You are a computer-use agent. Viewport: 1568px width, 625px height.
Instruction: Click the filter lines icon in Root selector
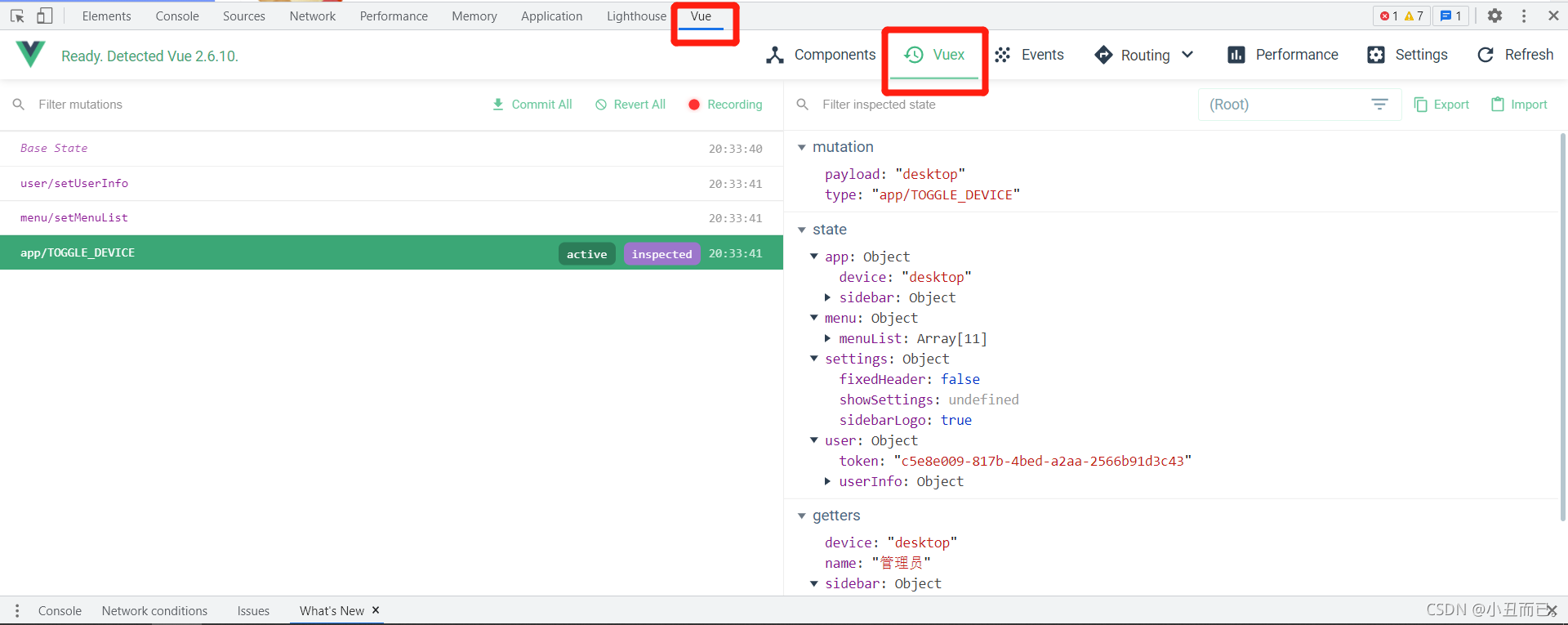(1379, 105)
